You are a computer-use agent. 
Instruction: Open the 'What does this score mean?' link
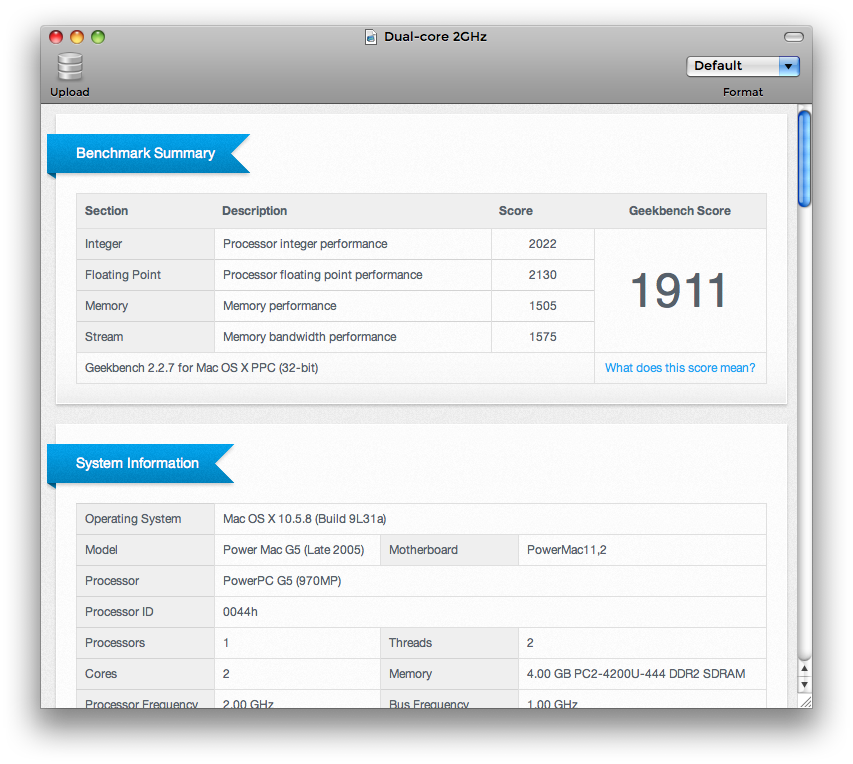[680, 368]
